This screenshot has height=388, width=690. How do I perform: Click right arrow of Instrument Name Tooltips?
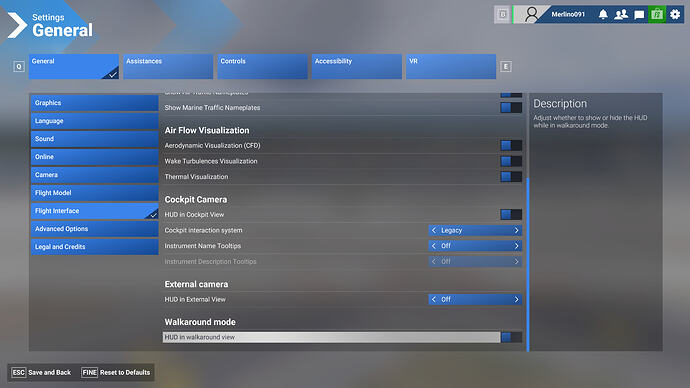tap(517, 246)
